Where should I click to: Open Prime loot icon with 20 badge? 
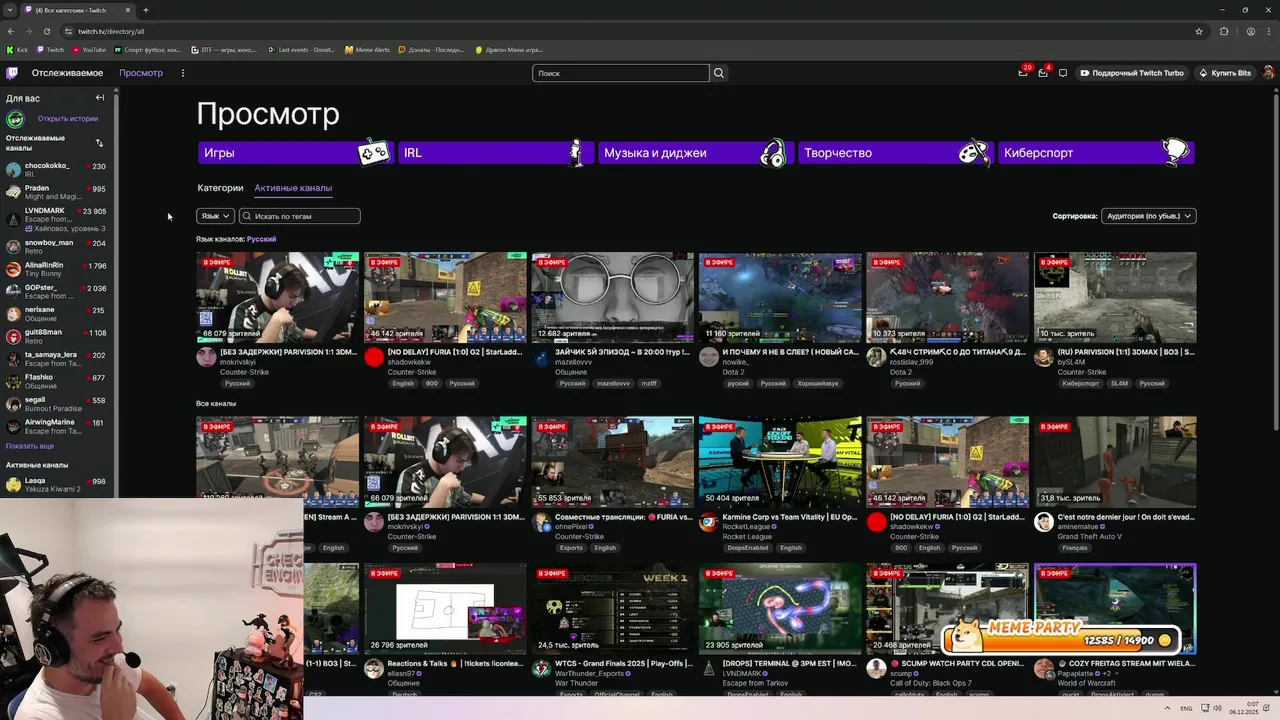click(x=1023, y=73)
